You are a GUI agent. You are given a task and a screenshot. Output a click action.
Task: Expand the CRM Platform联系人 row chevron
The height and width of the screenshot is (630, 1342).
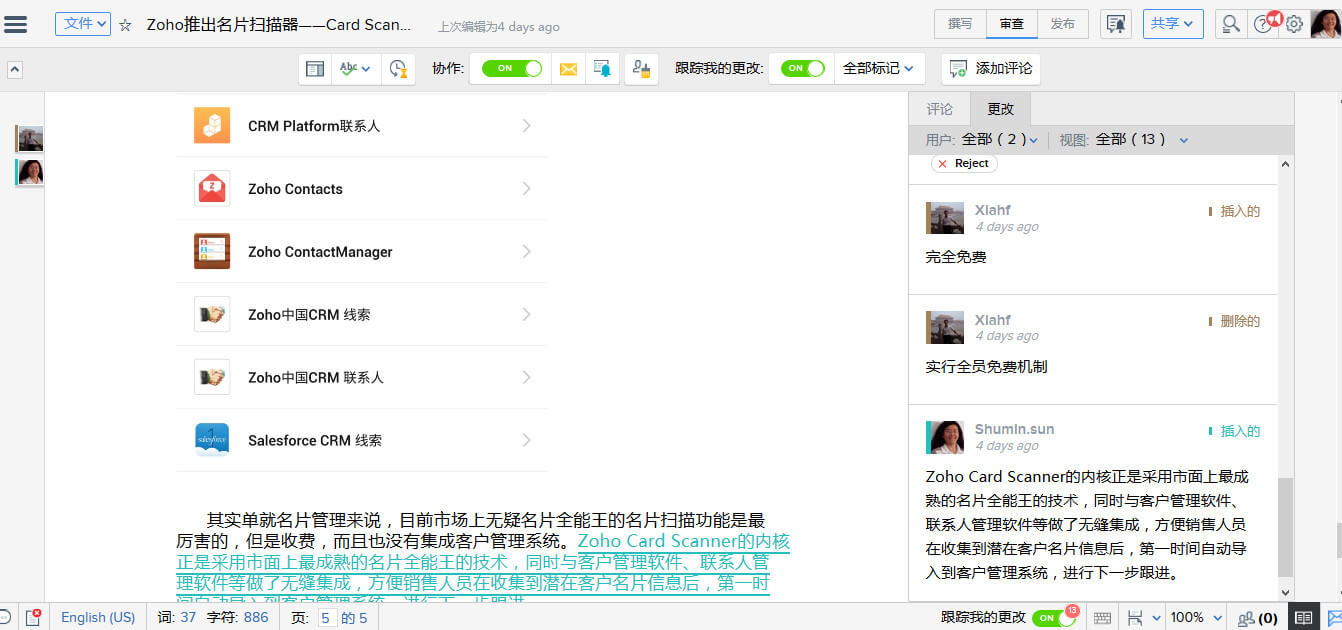coord(526,126)
